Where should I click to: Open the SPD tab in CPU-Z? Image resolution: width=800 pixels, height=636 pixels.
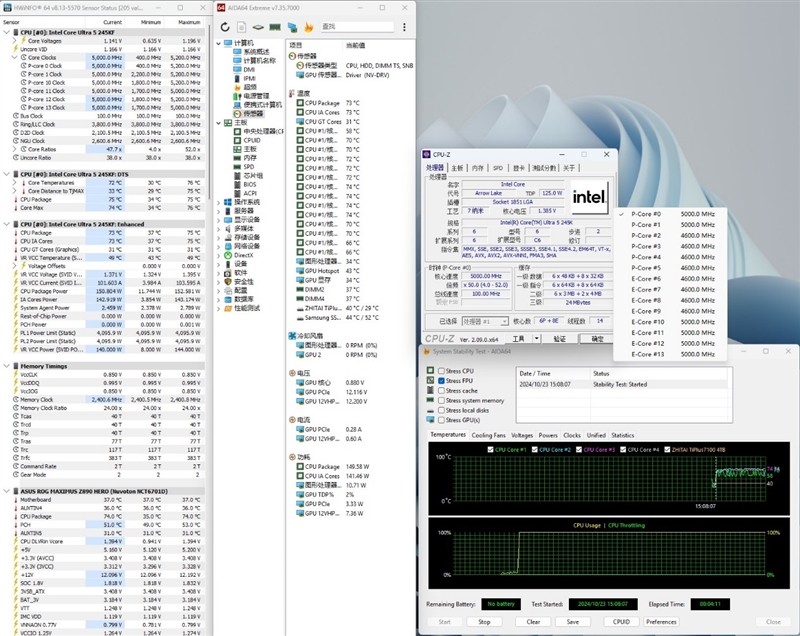pyautogui.click(x=498, y=168)
